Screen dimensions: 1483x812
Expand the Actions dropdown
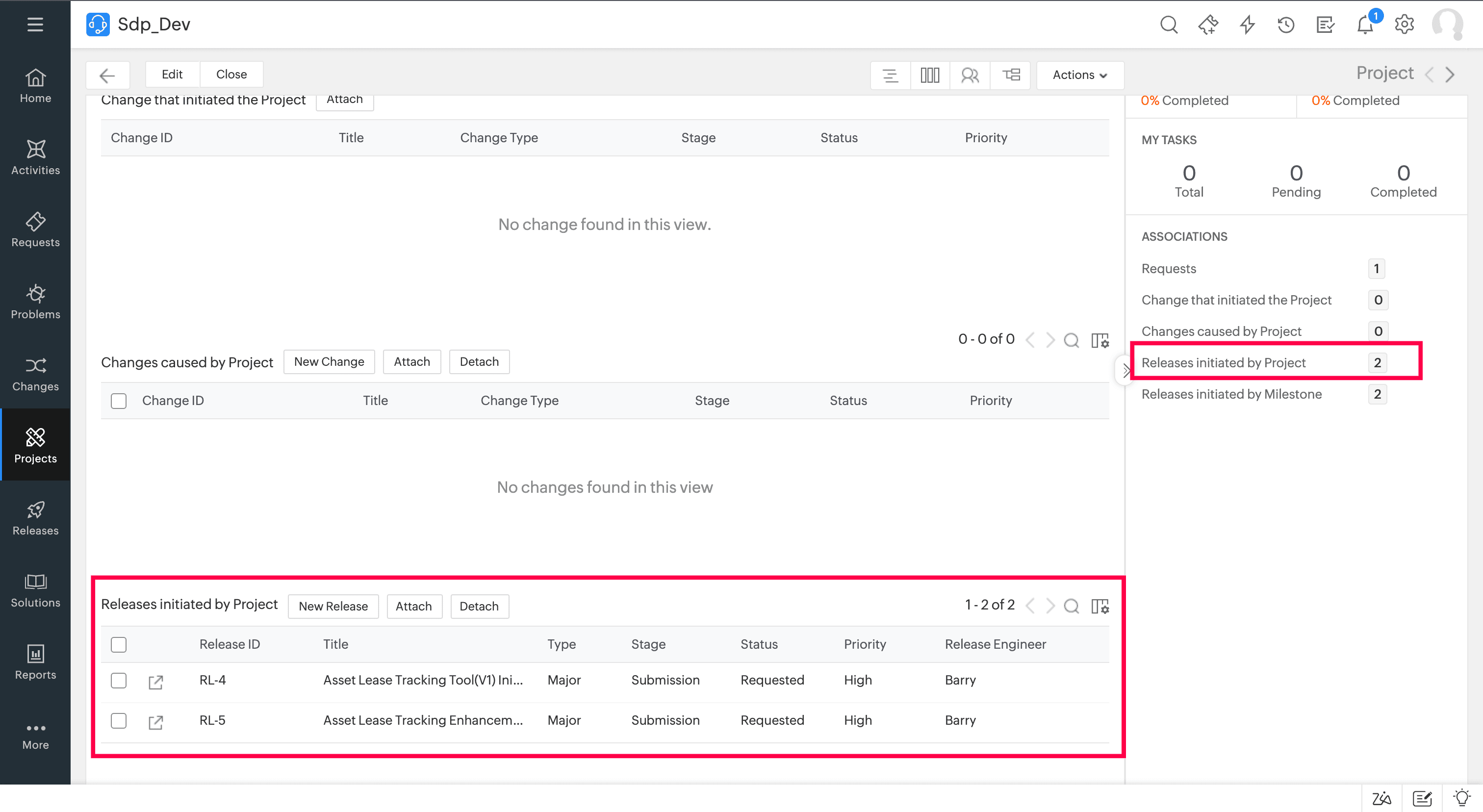(x=1079, y=75)
